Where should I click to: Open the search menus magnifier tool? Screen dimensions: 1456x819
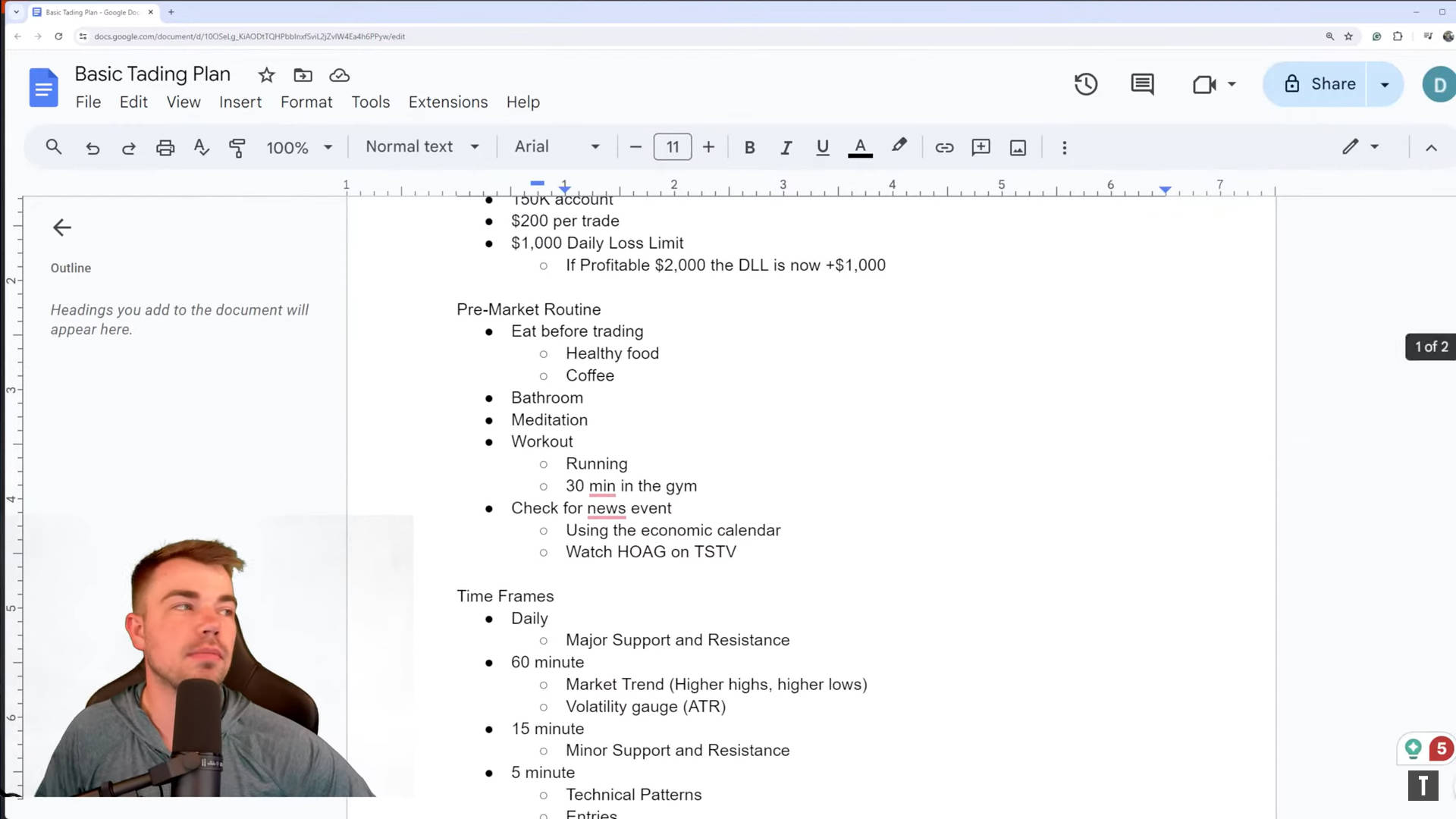click(53, 147)
